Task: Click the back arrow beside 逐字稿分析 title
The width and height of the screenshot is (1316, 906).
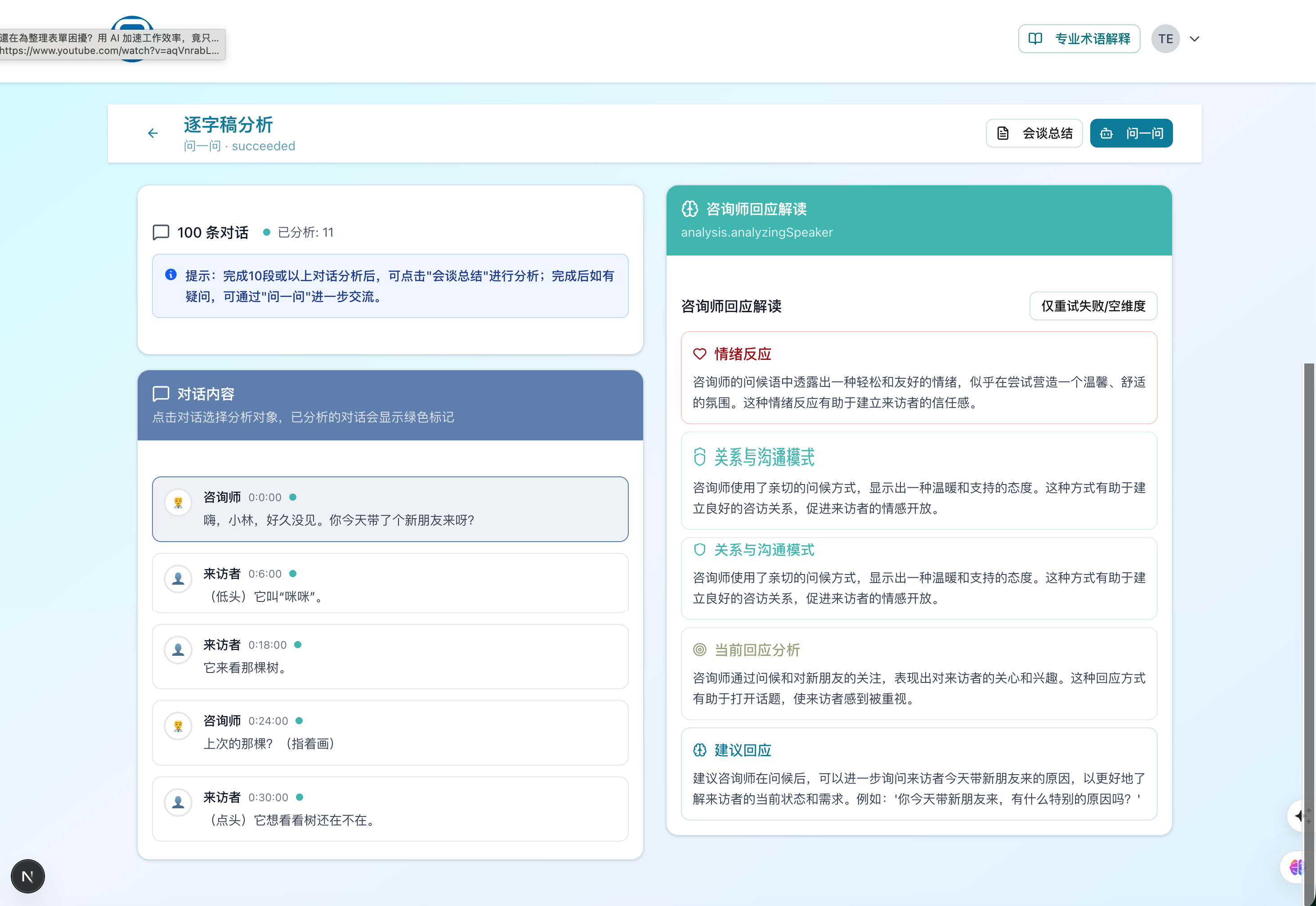Action: (152, 133)
